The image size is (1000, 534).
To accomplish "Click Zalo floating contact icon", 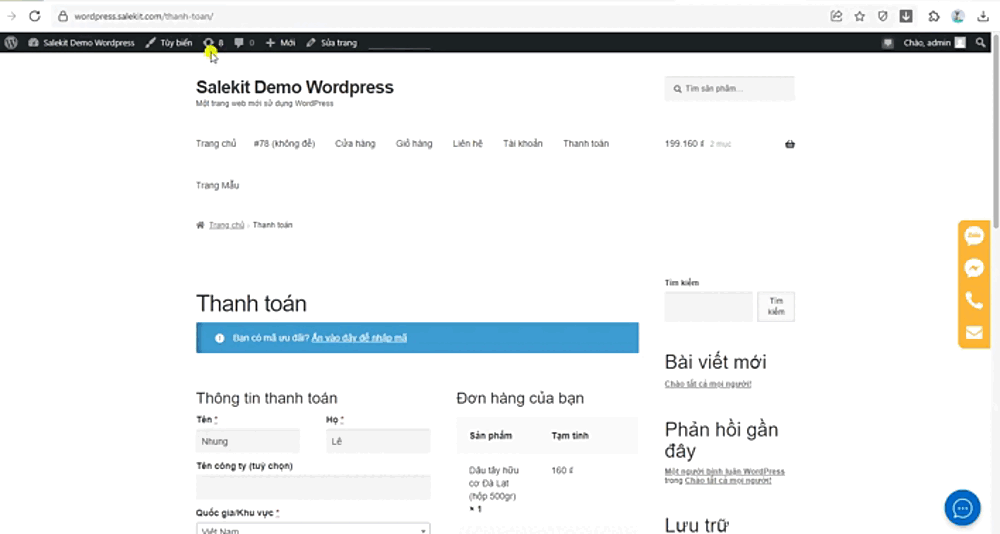I will click(x=974, y=236).
